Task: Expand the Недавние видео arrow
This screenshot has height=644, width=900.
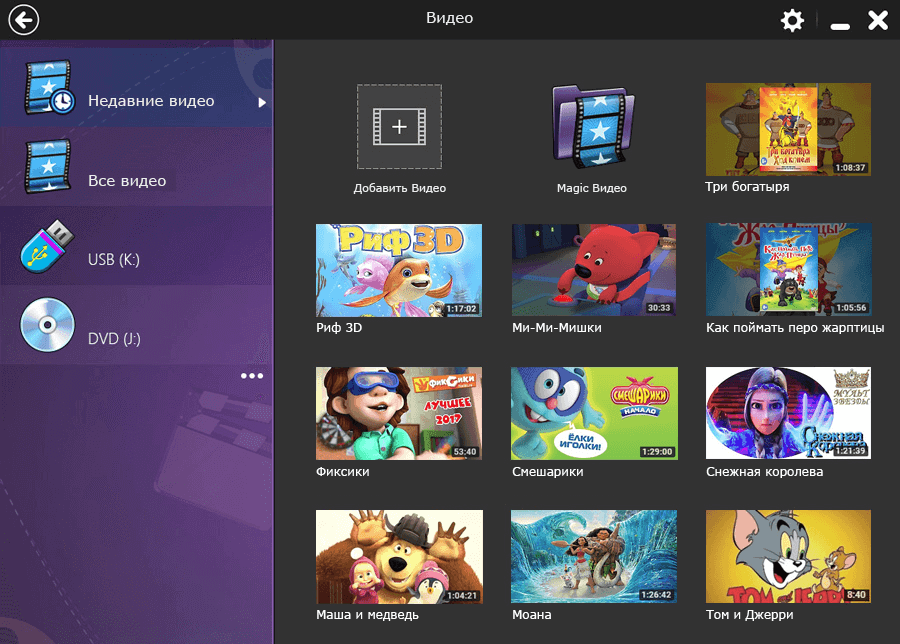Action: coord(262,102)
